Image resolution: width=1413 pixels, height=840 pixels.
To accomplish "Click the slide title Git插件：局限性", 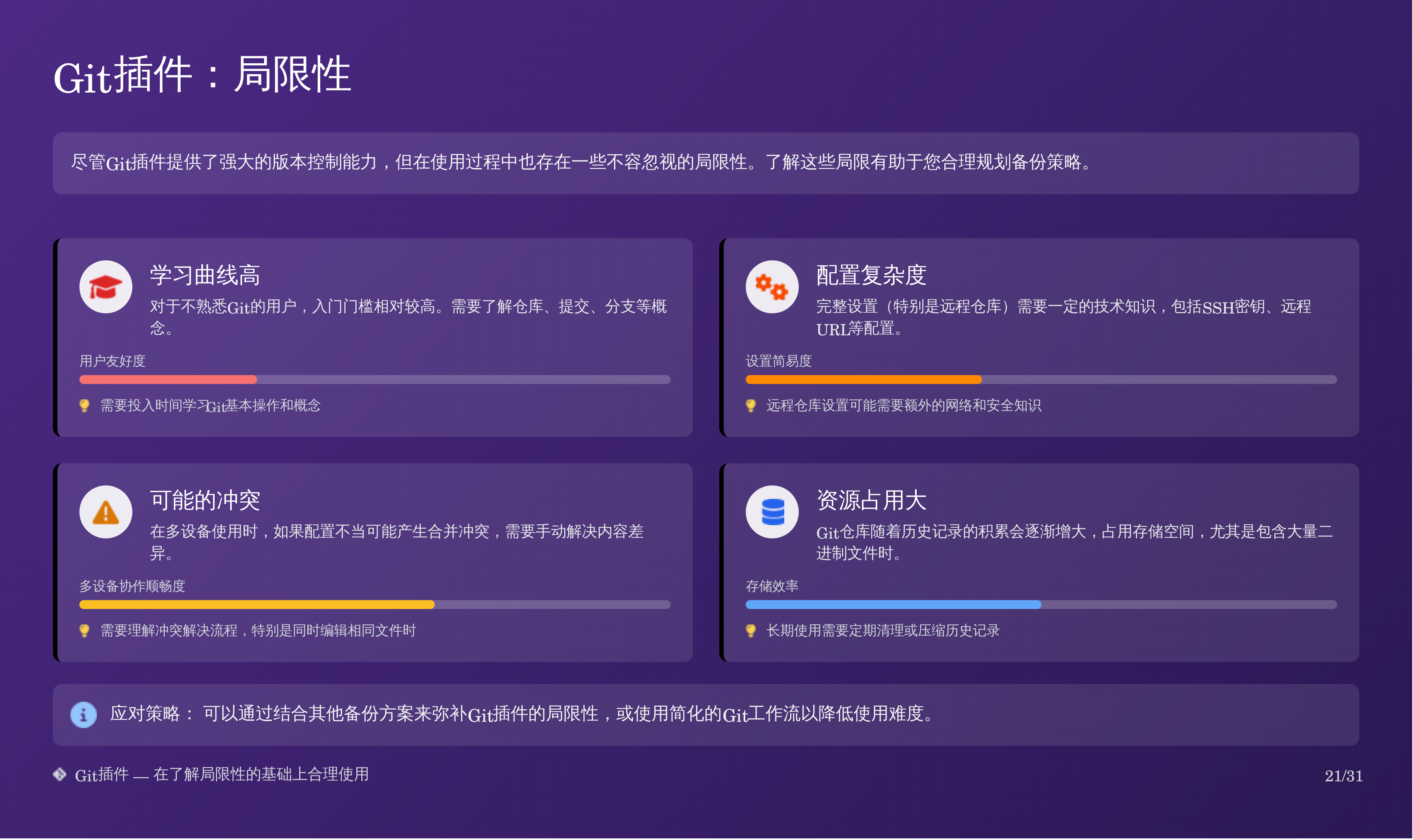I will [202, 75].
